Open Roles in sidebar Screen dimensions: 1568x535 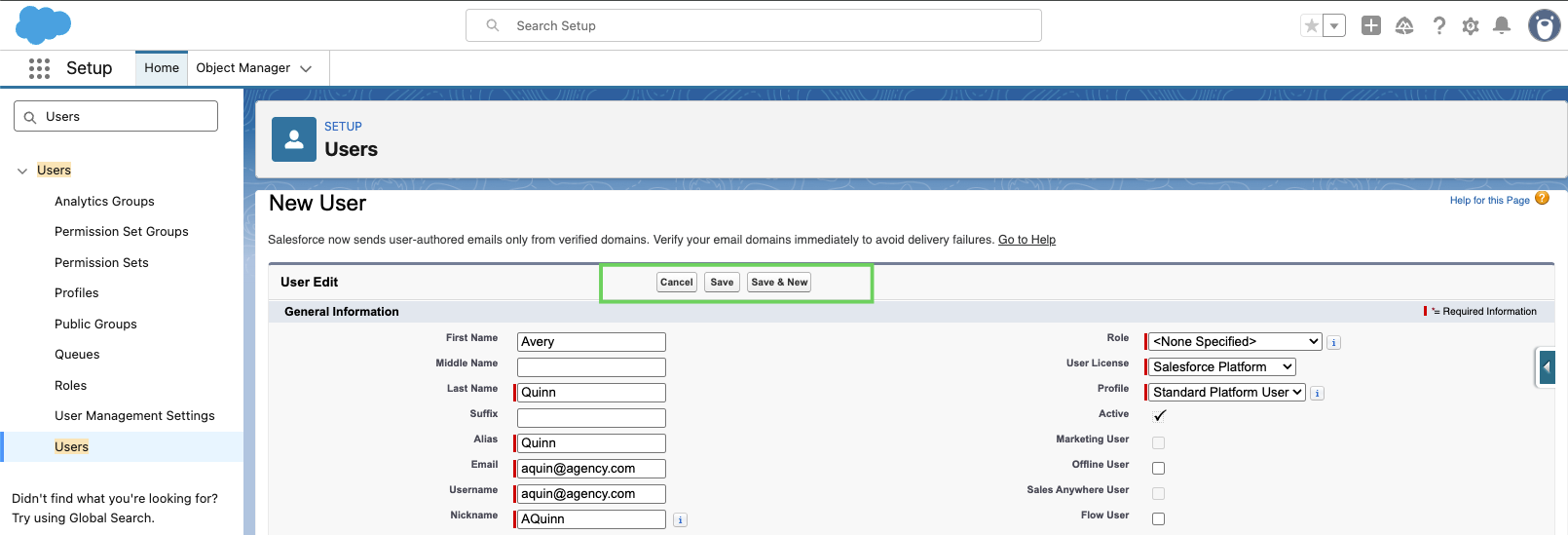click(70, 385)
